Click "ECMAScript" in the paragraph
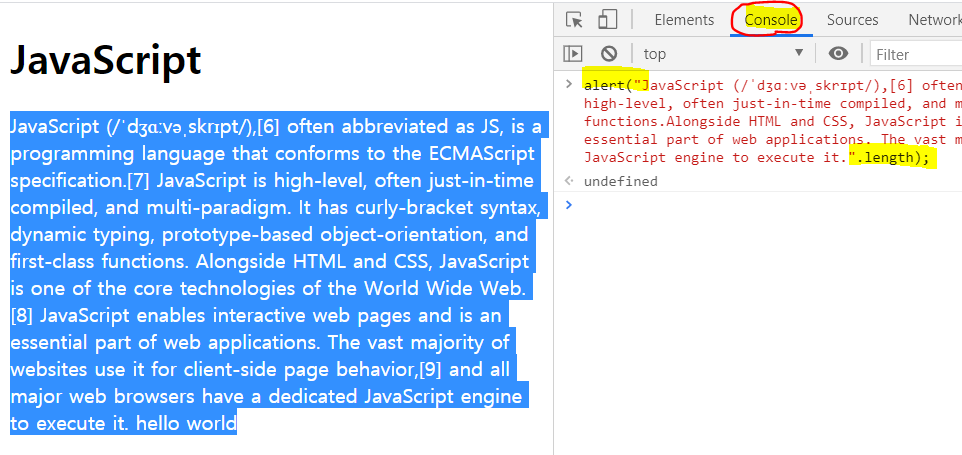 pyautogui.click(x=482, y=154)
